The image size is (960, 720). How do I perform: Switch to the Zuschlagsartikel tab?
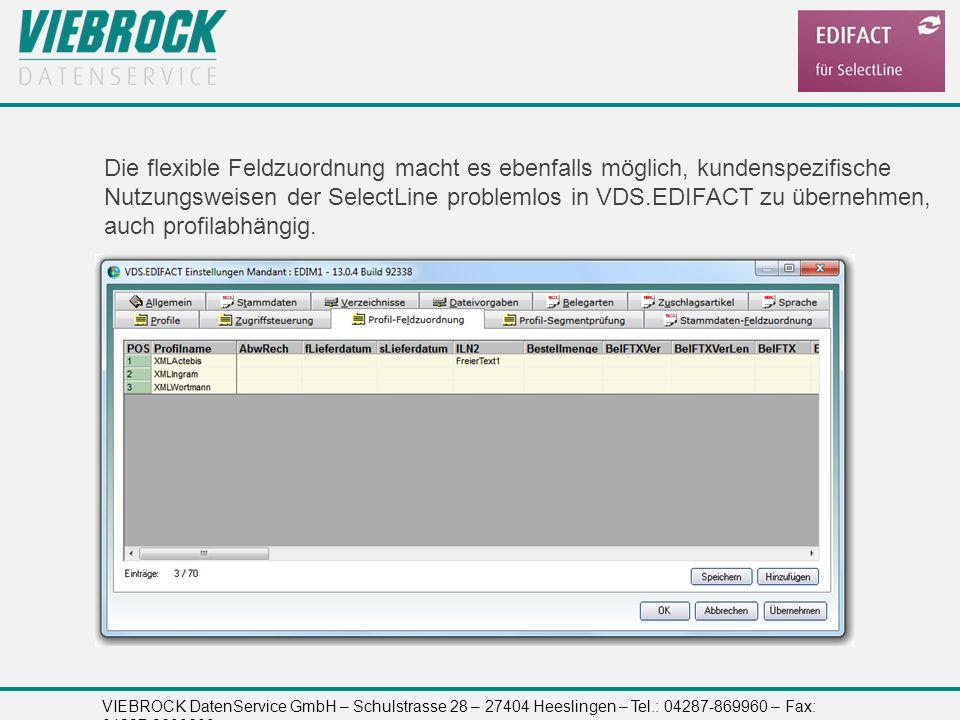[688, 302]
